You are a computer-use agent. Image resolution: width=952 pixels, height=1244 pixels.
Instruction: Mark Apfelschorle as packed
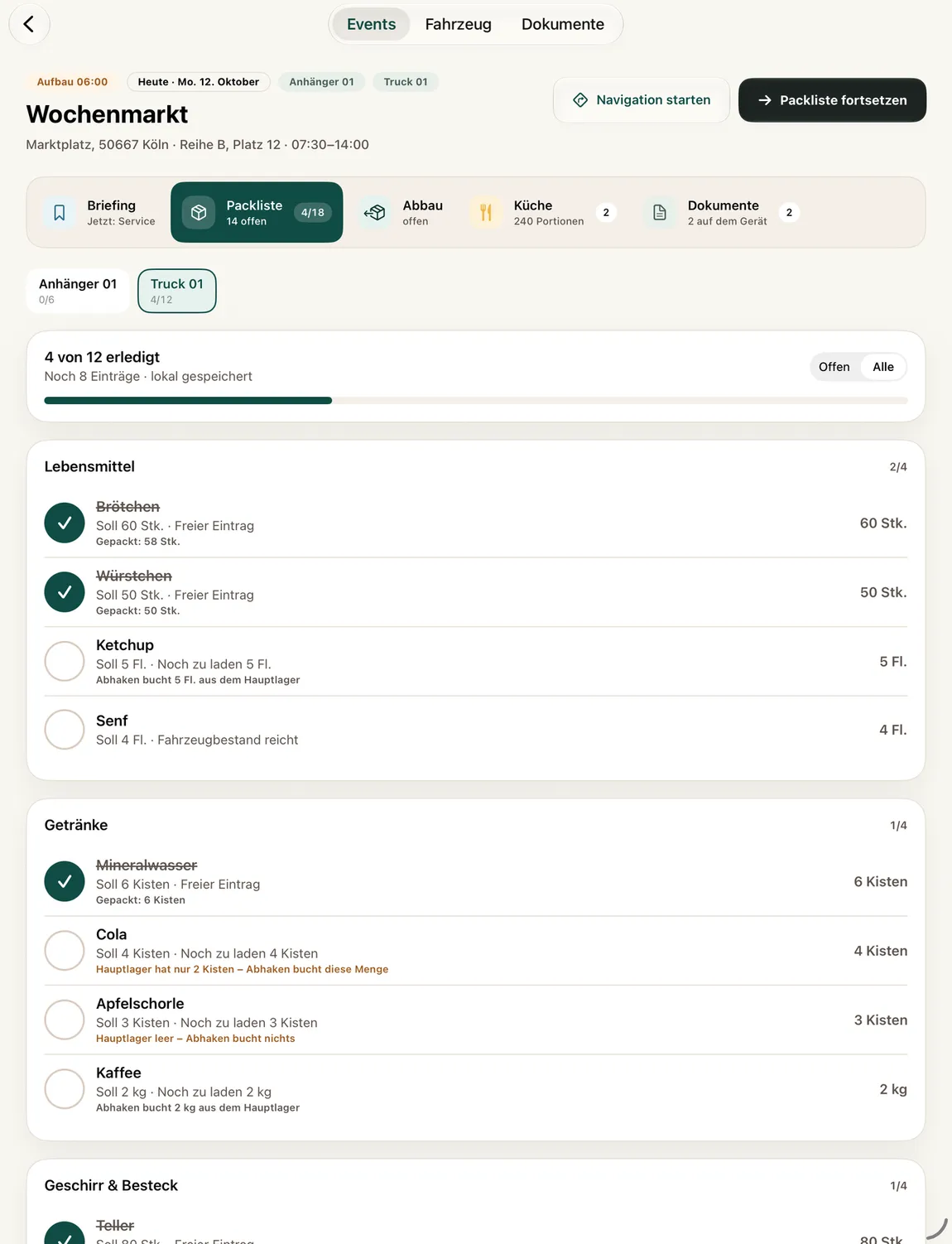[x=65, y=1020]
